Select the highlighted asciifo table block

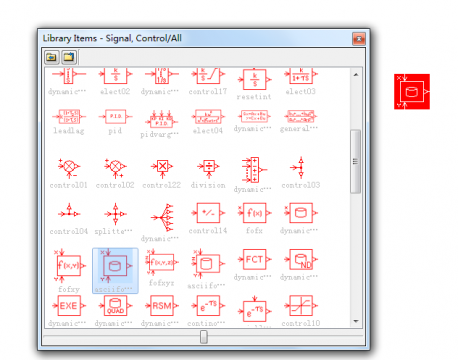tap(115, 270)
